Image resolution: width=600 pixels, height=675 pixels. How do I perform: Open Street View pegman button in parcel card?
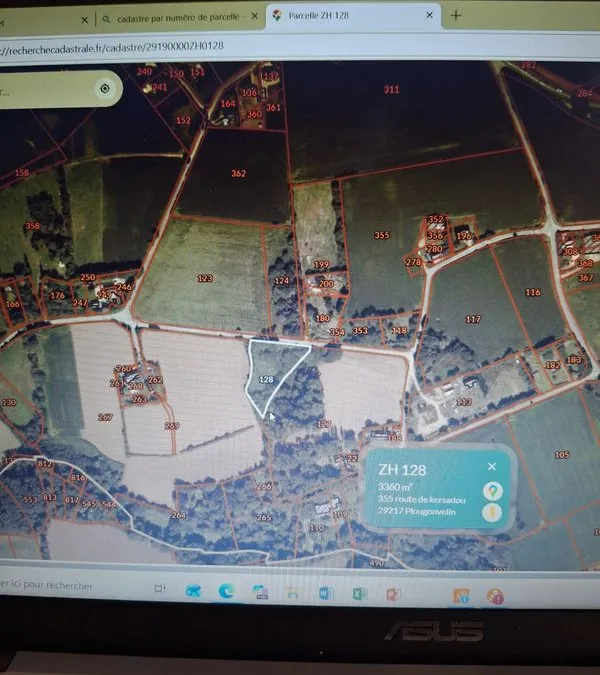tap(493, 512)
